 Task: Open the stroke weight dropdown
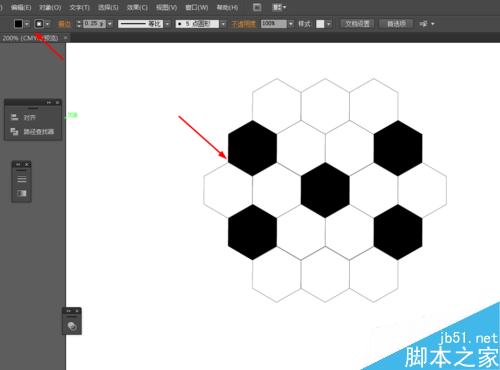click(110, 24)
